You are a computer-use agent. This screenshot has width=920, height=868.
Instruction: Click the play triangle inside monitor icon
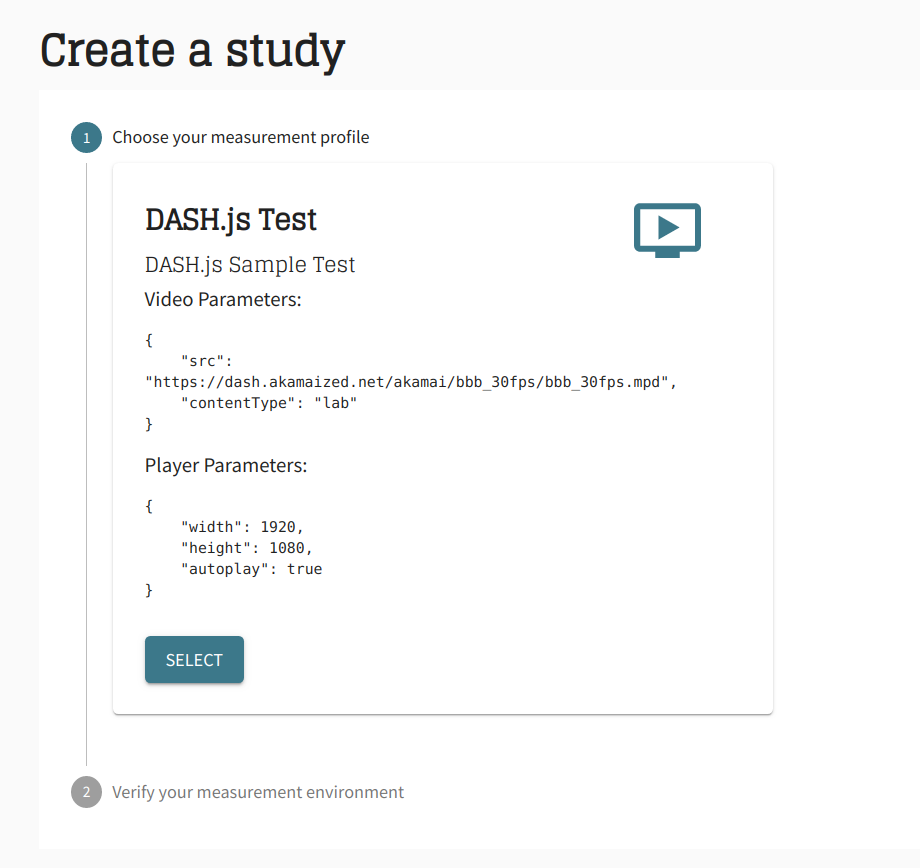tap(668, 227)
